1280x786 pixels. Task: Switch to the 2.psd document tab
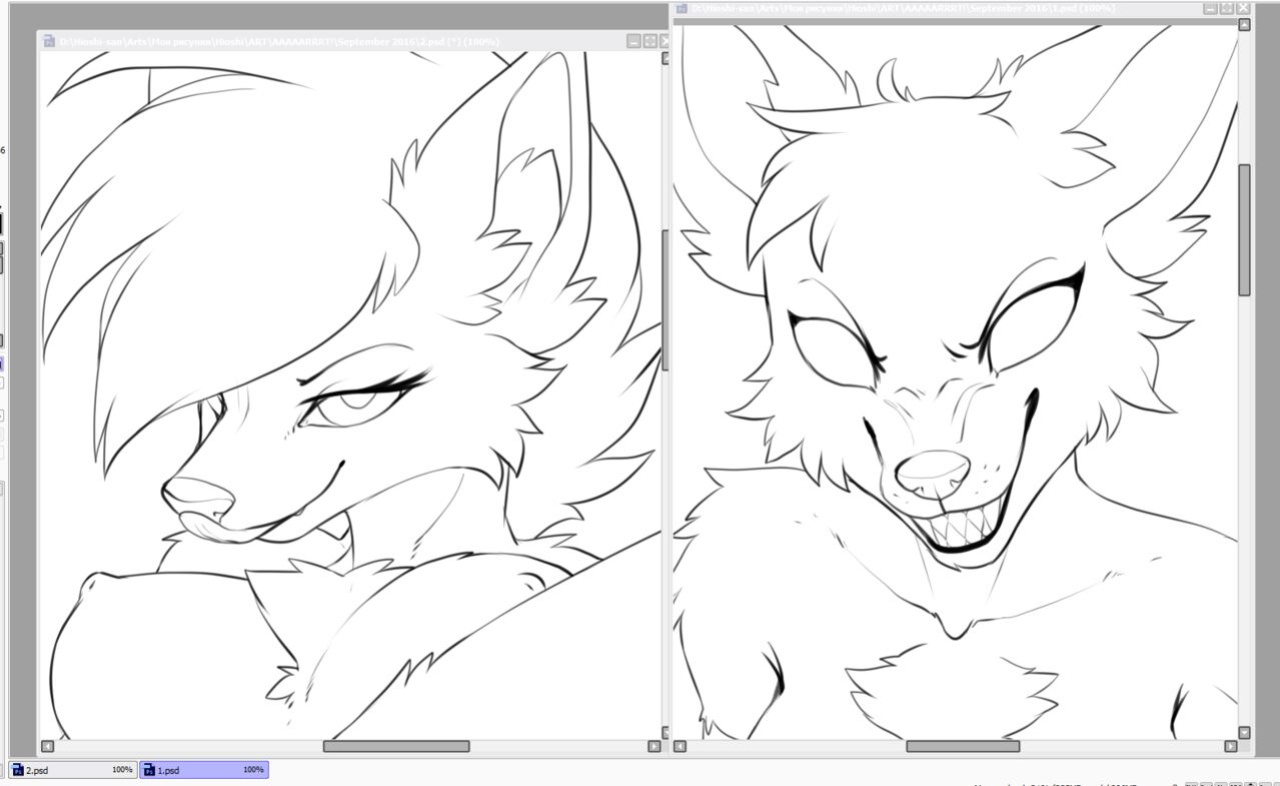[x=71, y=770]
